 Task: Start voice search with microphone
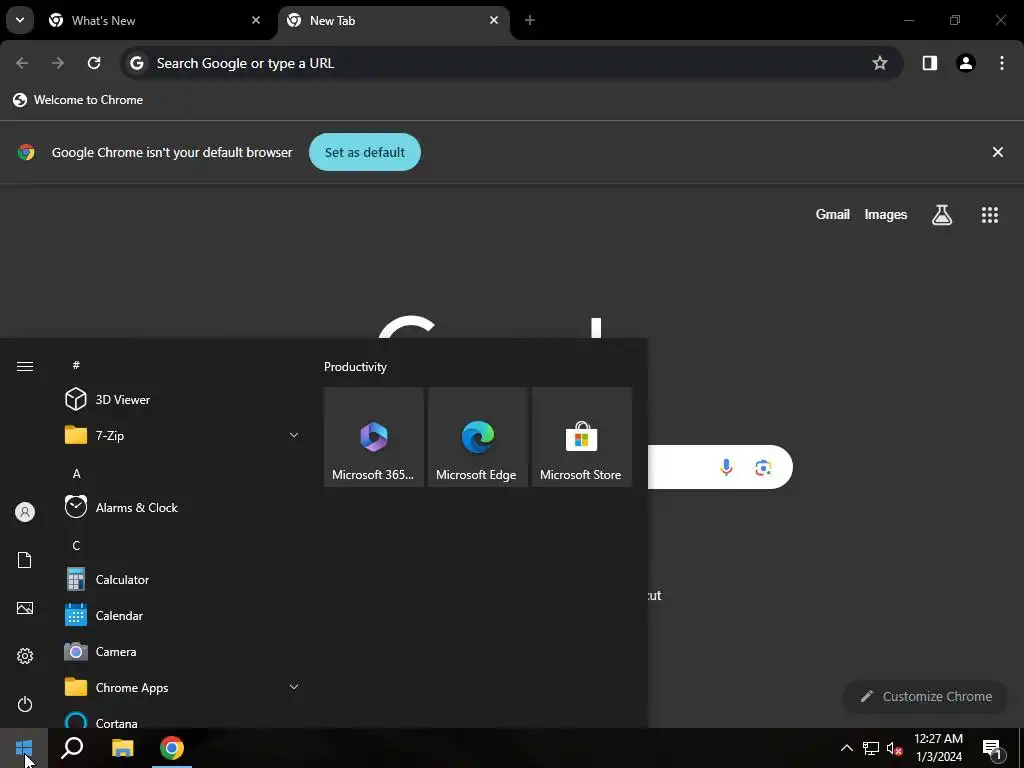pyautogui.click(x=726, y=467)
